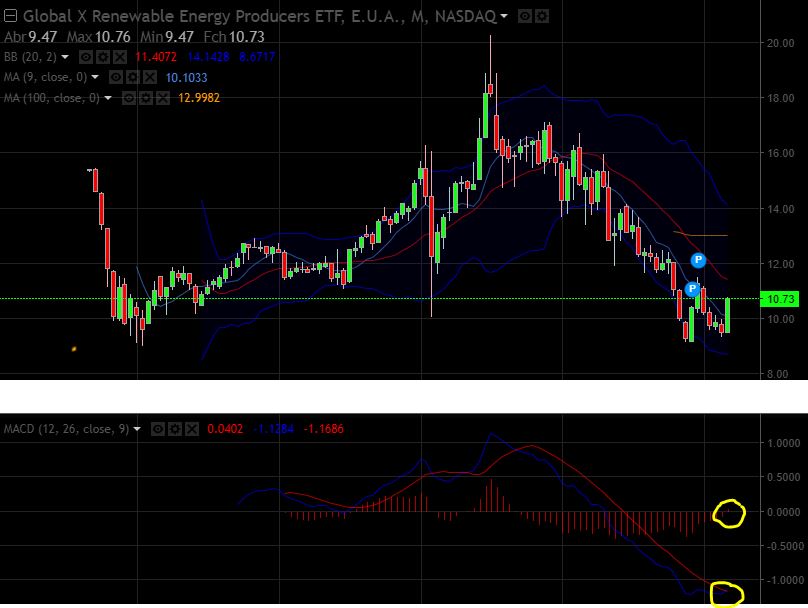Click the 8.00 price axis label
Viewport: 808px width, 608px height.
click(x=778, y=375)
